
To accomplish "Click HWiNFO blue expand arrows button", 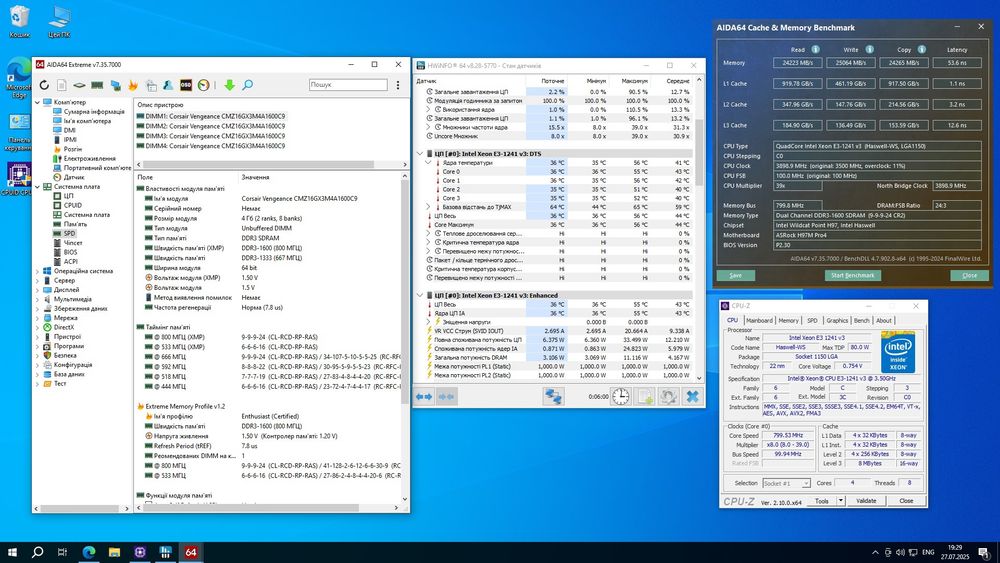I will [423, 397].
